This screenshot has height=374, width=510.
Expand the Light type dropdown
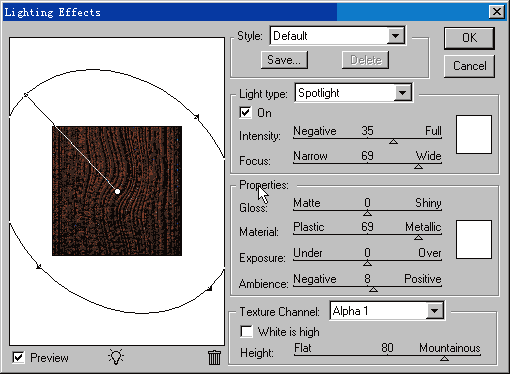pos(403,93)
